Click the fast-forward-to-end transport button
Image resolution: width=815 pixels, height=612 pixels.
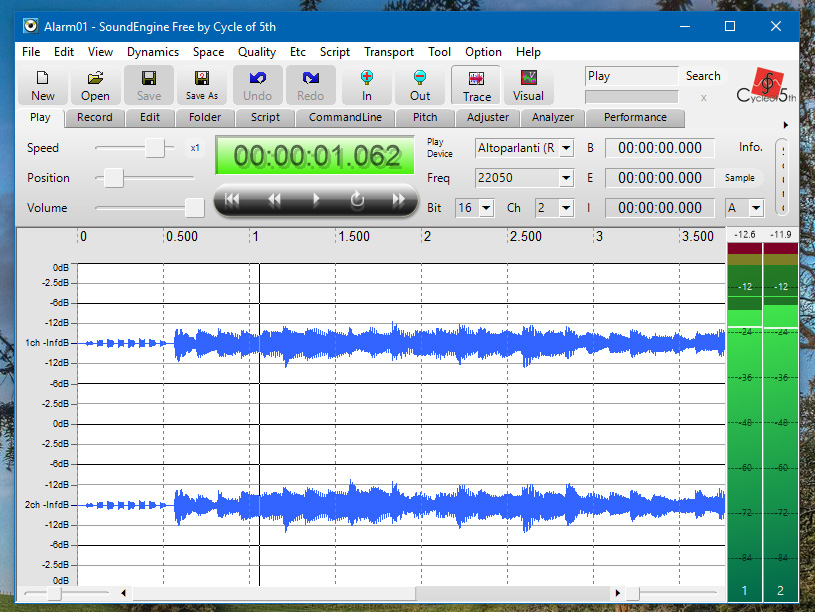(x=399, y=200)
